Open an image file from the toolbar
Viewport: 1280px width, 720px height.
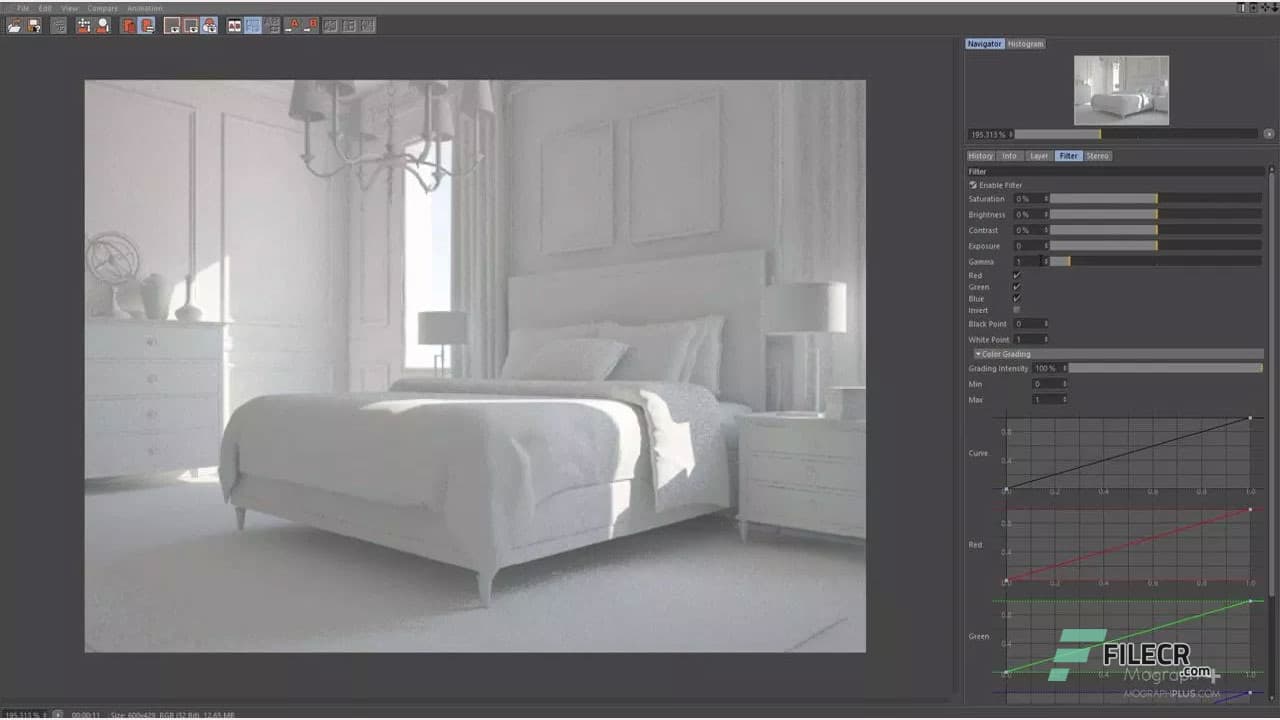tap(14, 27)
